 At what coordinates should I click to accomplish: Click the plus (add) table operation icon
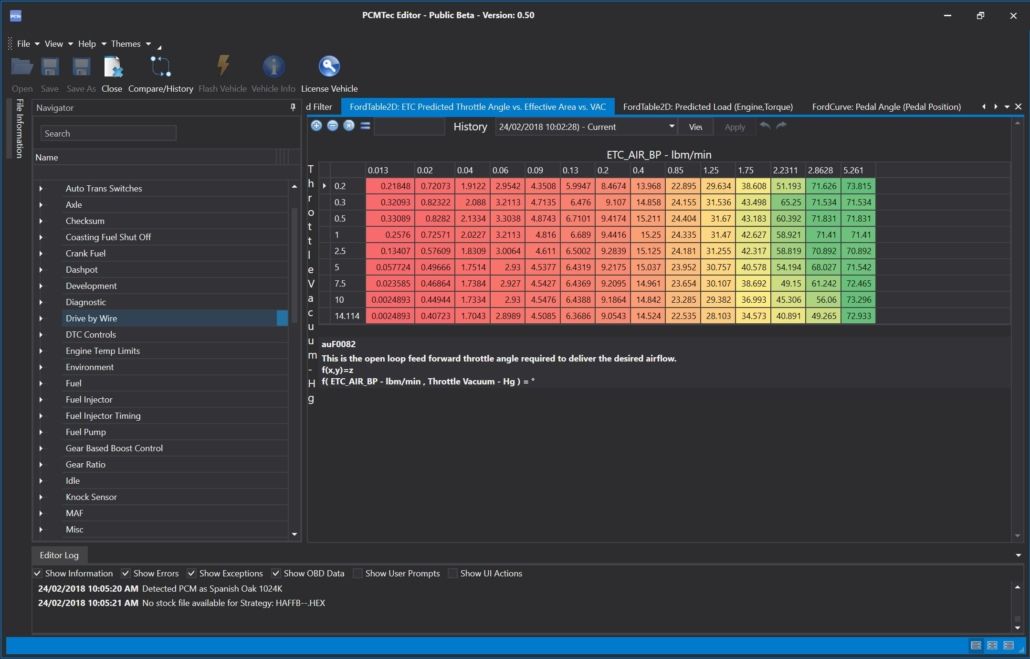coord(316,125)
